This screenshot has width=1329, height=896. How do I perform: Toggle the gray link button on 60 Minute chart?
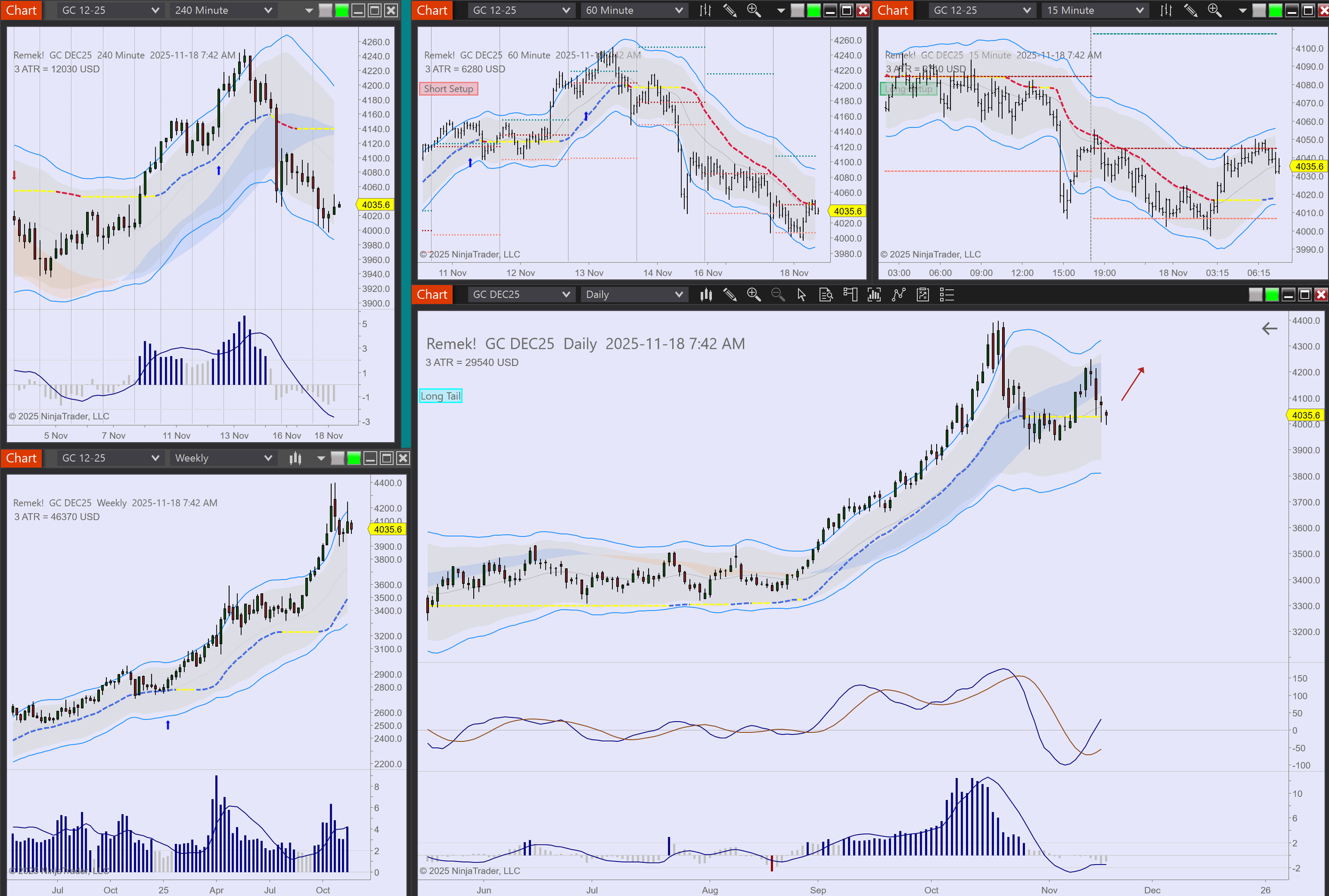(x=797, y=10)
